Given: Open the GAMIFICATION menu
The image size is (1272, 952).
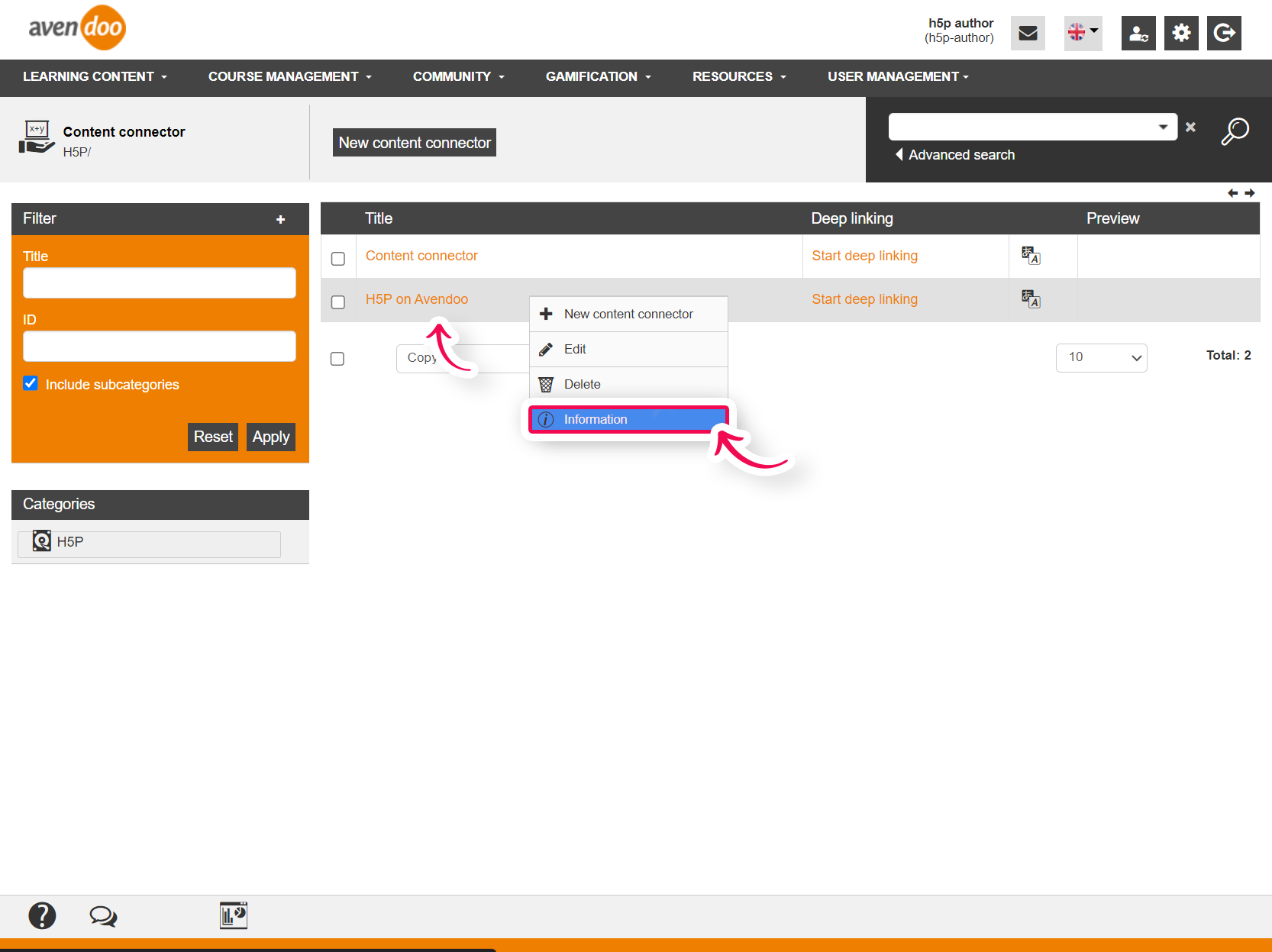Looking at the screenshot, I should pos(599,76).
